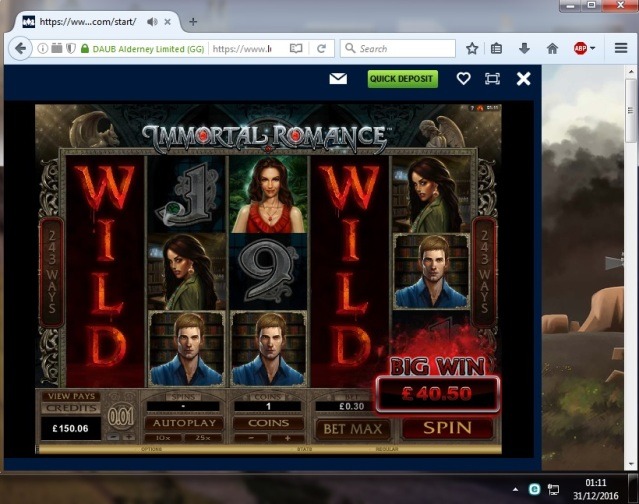Viewport: 639px width, 504px height.
Task: Toggle fullscreen game view icon
Action: point(492,79)
